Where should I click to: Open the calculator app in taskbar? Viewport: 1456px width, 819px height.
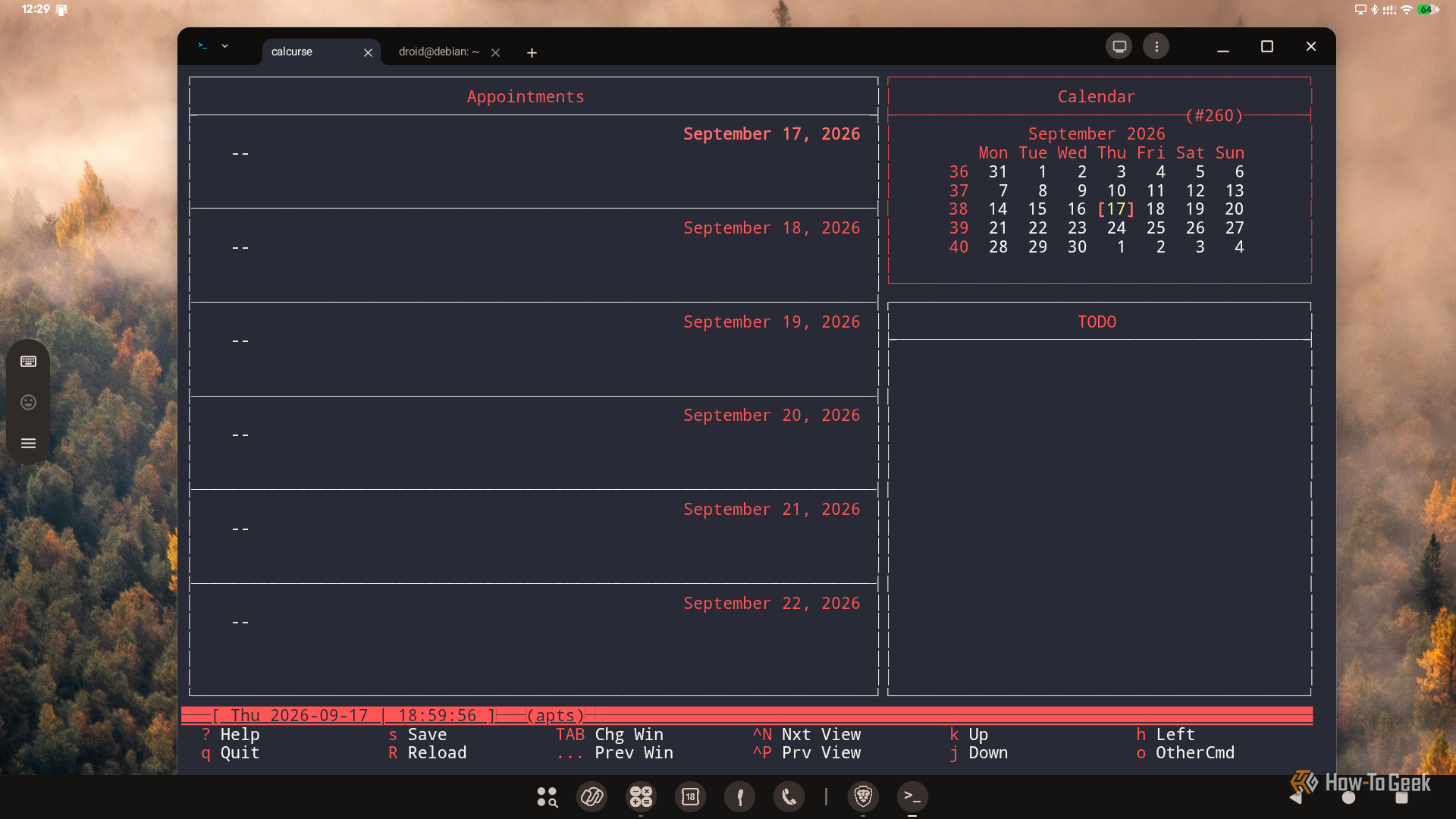(x=641, y=796)
